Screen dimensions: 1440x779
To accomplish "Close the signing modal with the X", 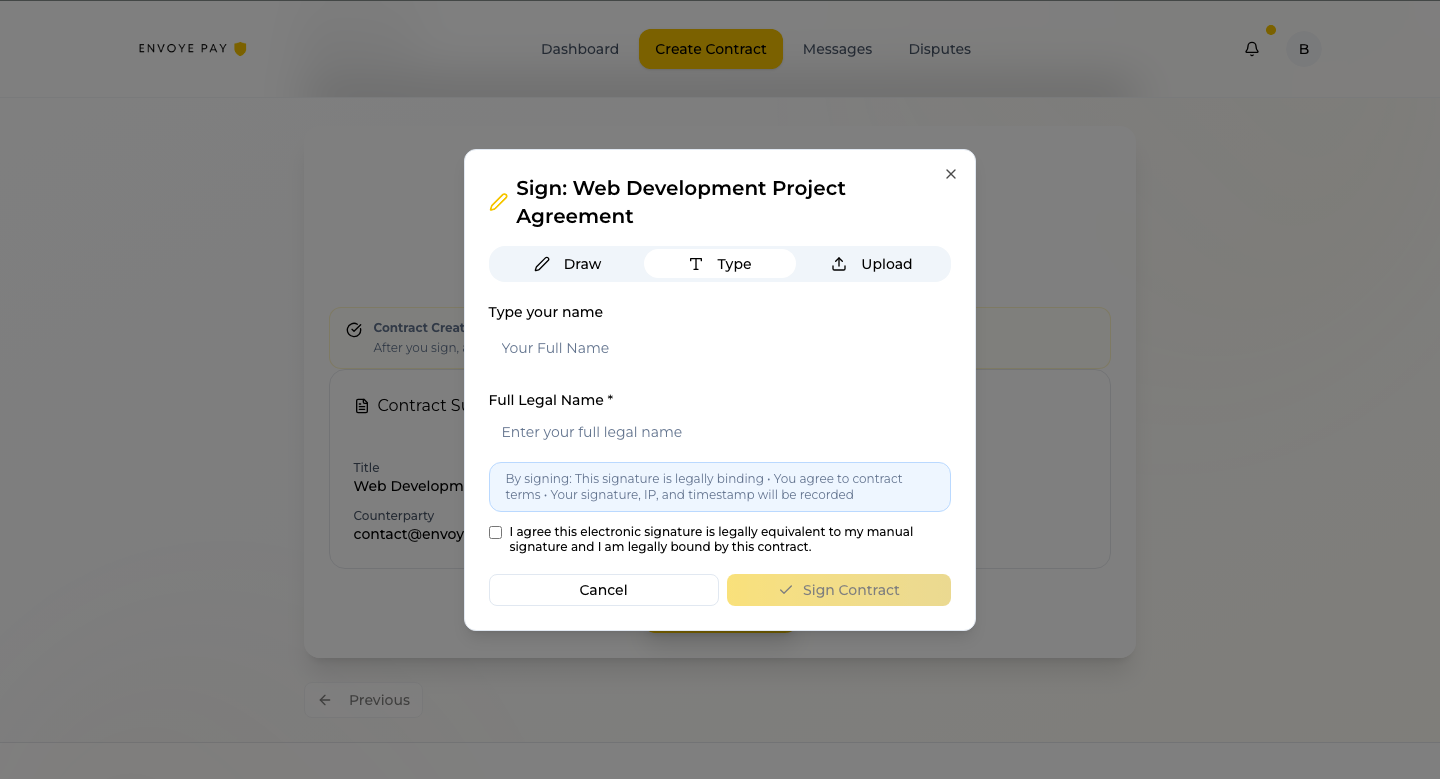I will (950, 173).
